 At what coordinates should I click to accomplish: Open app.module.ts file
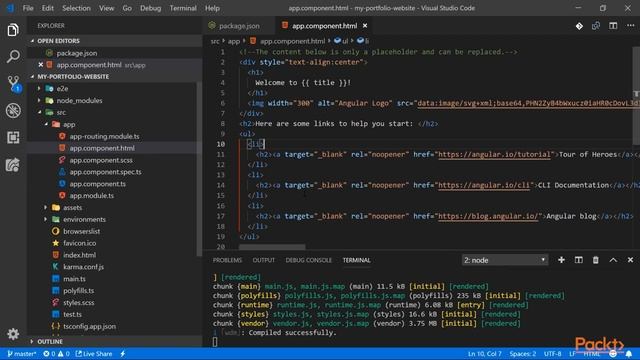91,196
